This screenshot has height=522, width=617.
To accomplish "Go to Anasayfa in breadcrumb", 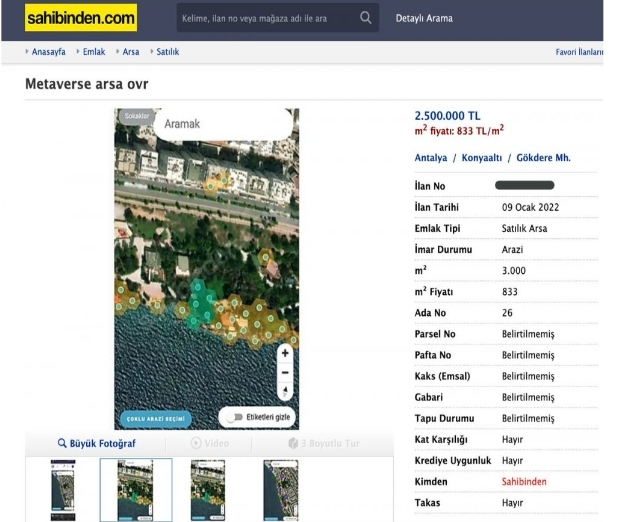I will (48, 51).
